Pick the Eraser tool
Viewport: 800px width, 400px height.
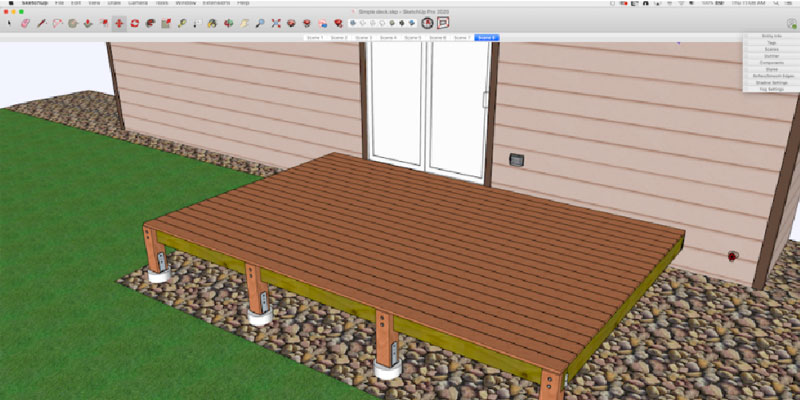tap(25, 23)
